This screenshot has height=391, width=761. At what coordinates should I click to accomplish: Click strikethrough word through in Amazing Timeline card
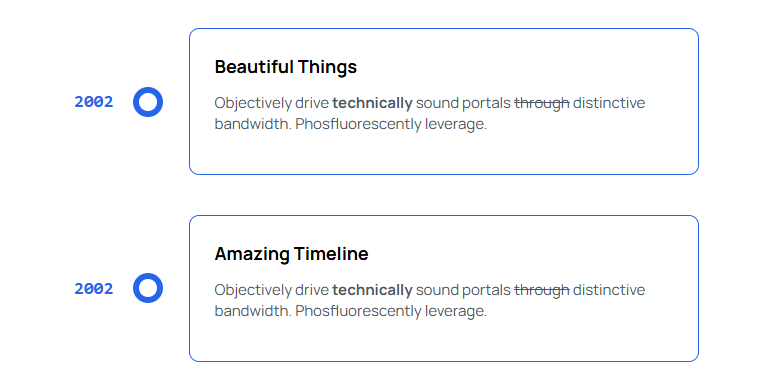point(542,290)
